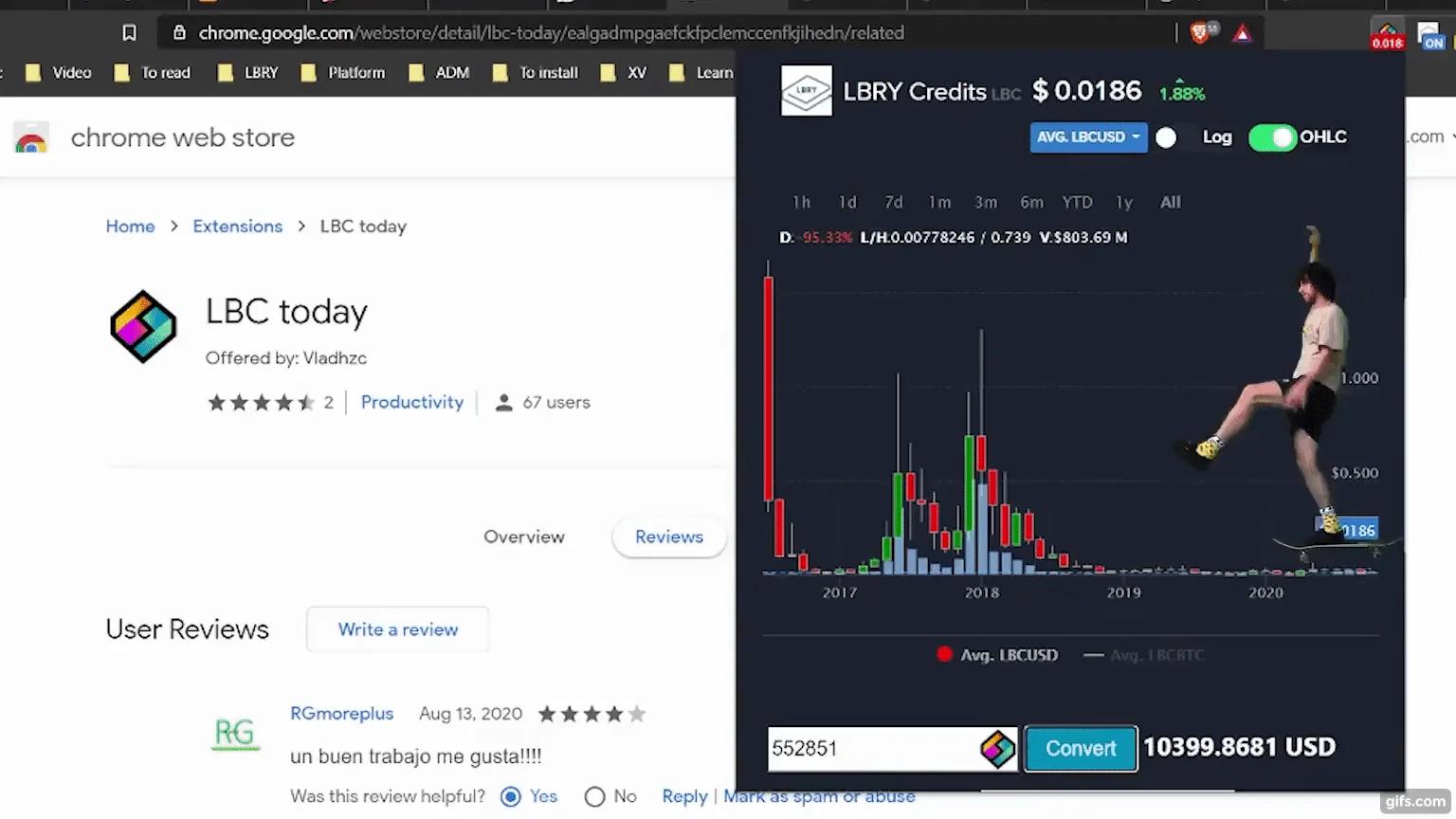Viewport: 1456px width, 819px height.
Task: Open the Reply link on RGmoreplus review
Action: click(684, 796)
